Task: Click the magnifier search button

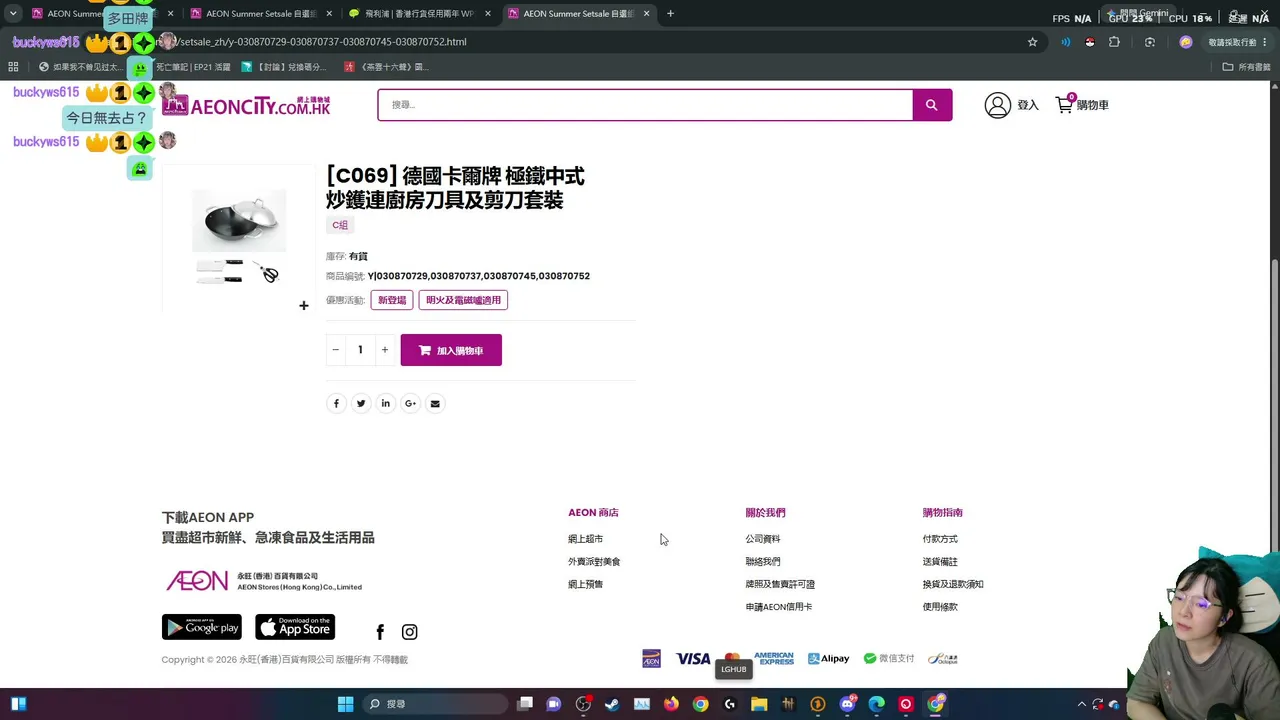Action: tap(931, 105)
